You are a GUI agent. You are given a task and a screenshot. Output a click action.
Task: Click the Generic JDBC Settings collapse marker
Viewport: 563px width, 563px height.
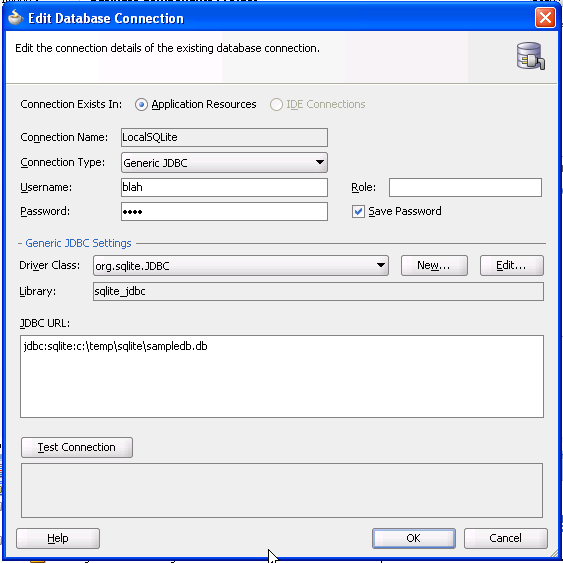[20, 243]
